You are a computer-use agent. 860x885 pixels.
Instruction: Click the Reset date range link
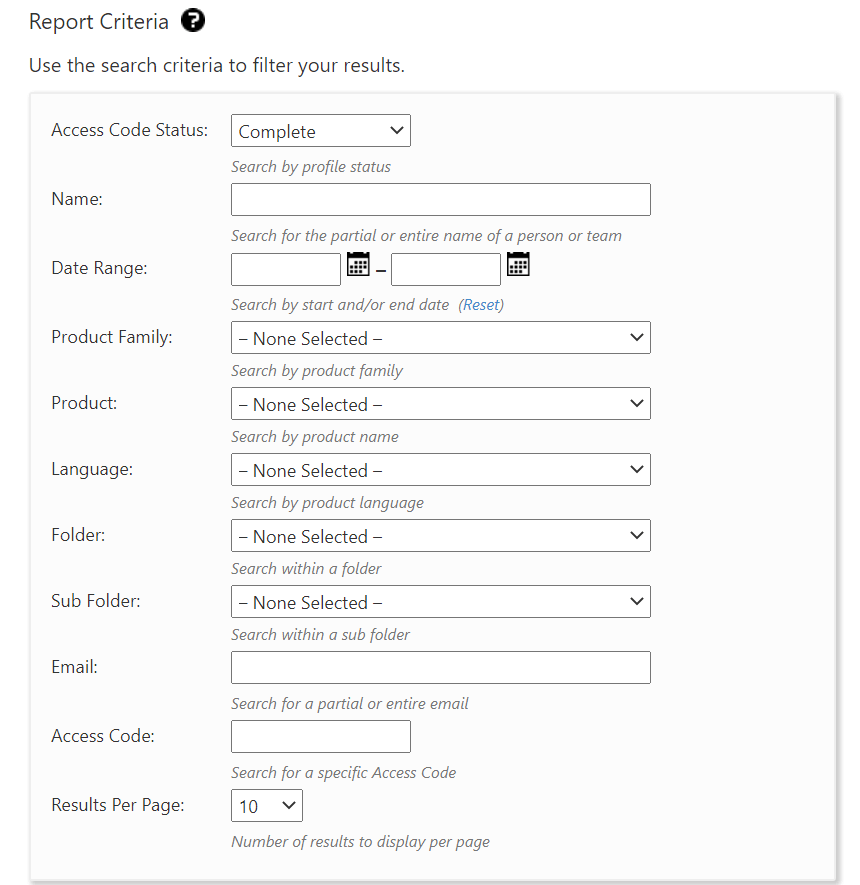click(481, 305)
